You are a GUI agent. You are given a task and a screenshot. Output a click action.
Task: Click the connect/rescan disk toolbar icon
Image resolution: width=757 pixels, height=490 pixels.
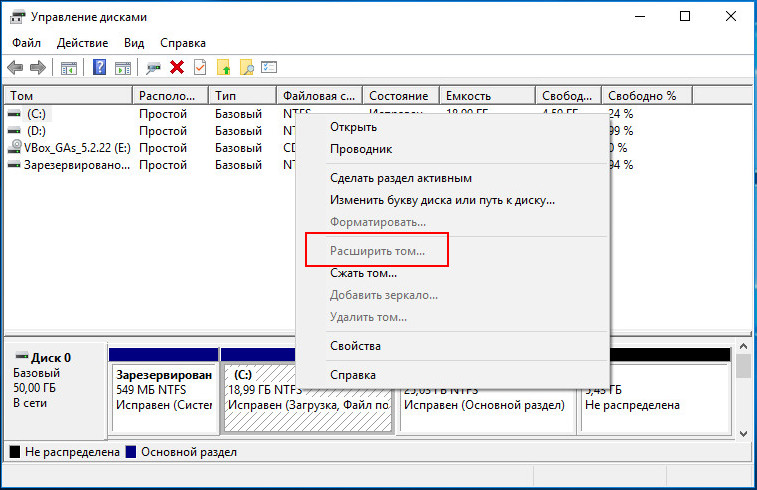pyautogui.click(x=154, y=68)
